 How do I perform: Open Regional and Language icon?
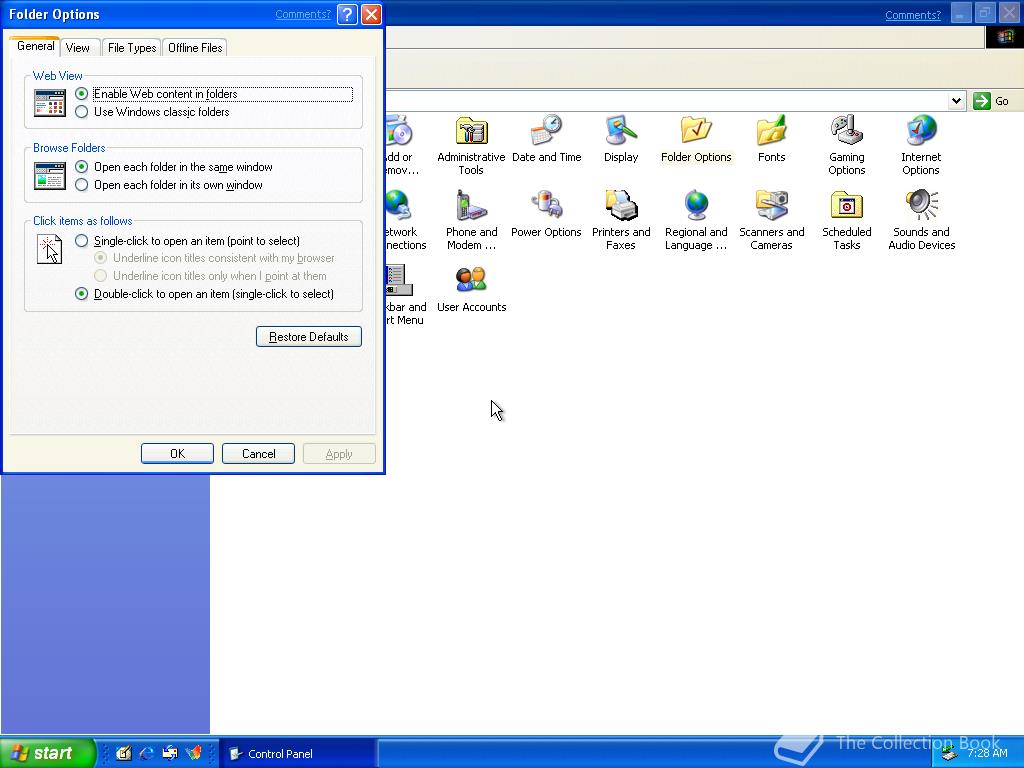coord(696,220)
